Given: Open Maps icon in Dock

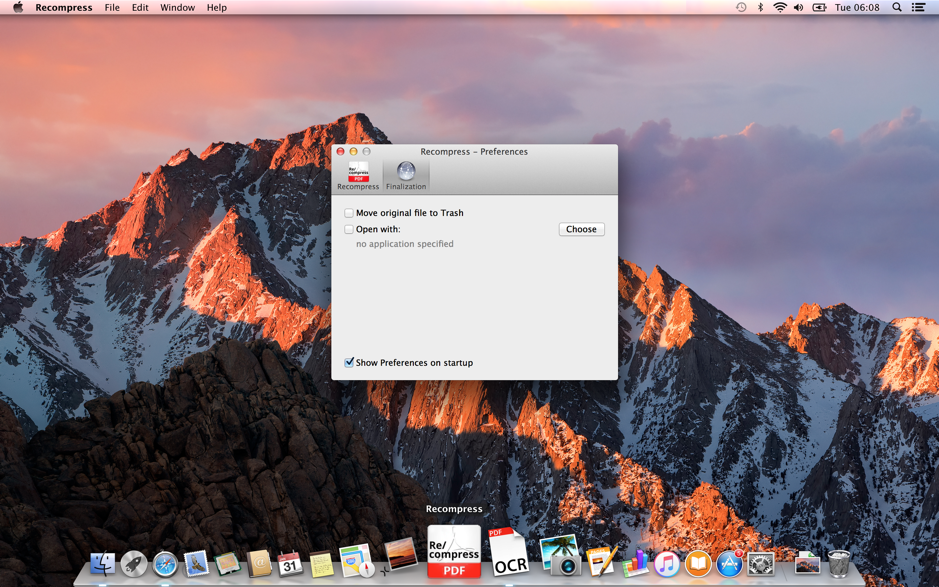Looking at the screenshot, I should pyautogui.click(x=357, y=561).
